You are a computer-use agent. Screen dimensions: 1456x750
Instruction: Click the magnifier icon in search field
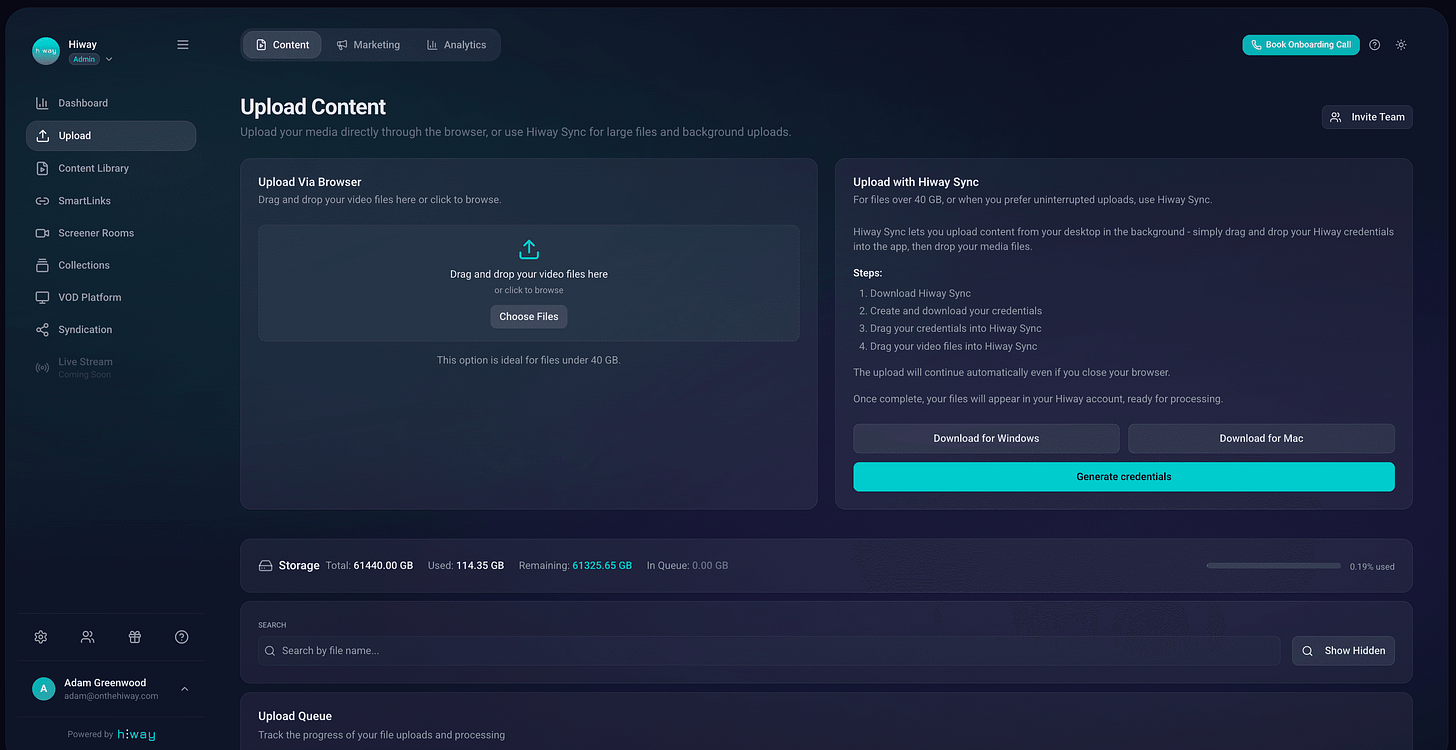270,651
